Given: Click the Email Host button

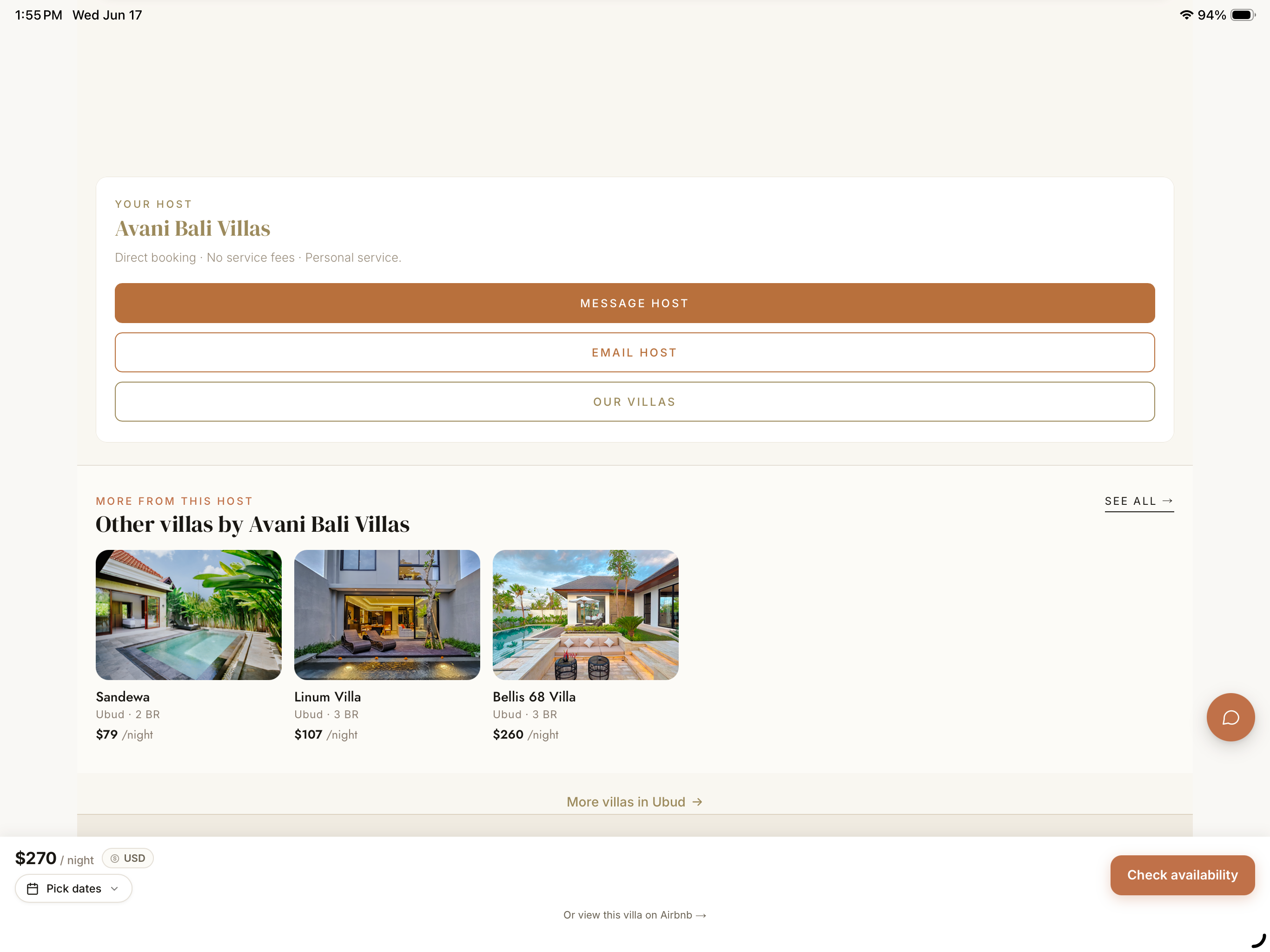Looking at the screenshot, I should coord(635,352).
